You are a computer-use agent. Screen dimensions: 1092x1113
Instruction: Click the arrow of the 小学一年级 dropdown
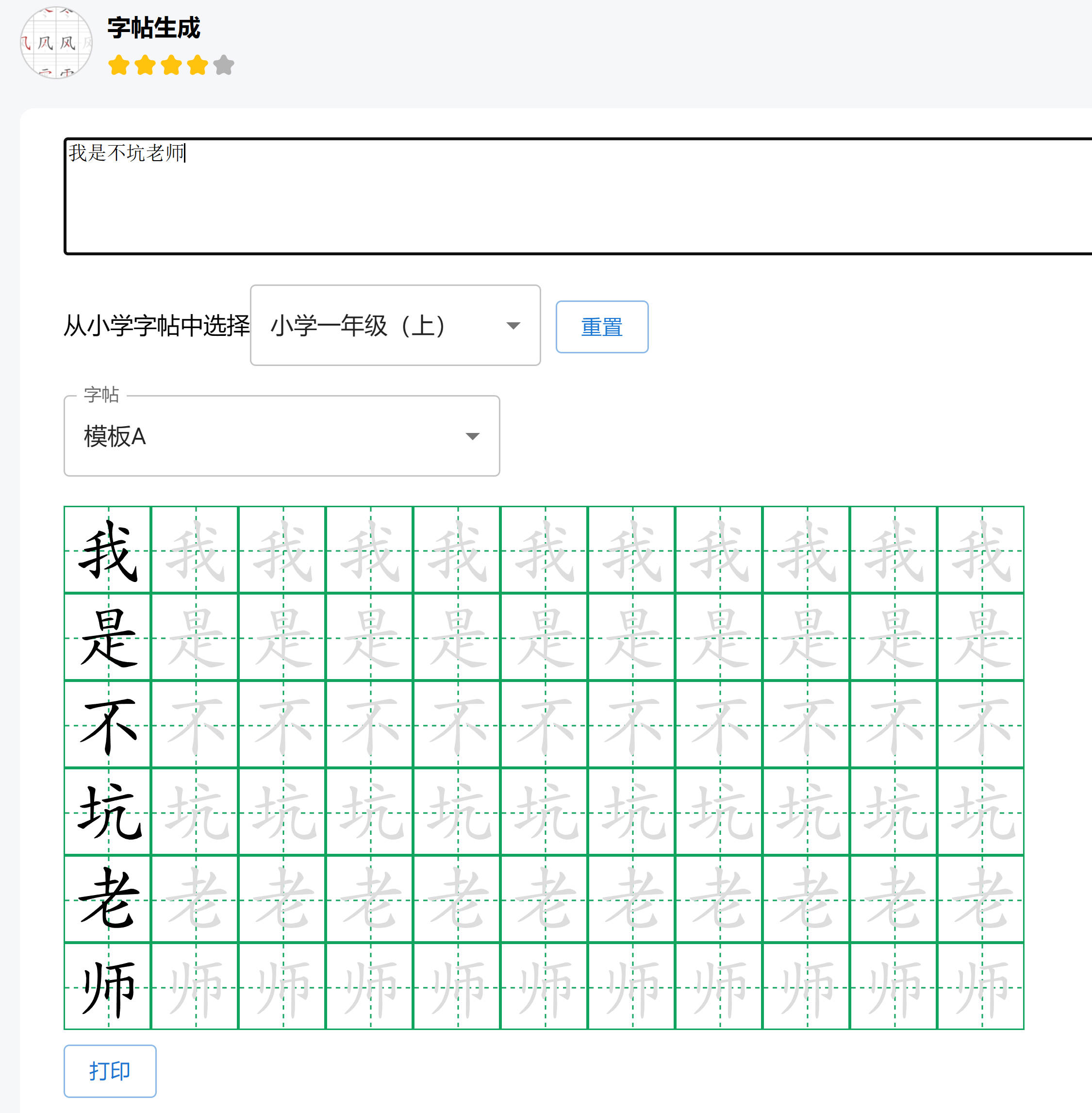pyautogui.click(x=513, y=326)
